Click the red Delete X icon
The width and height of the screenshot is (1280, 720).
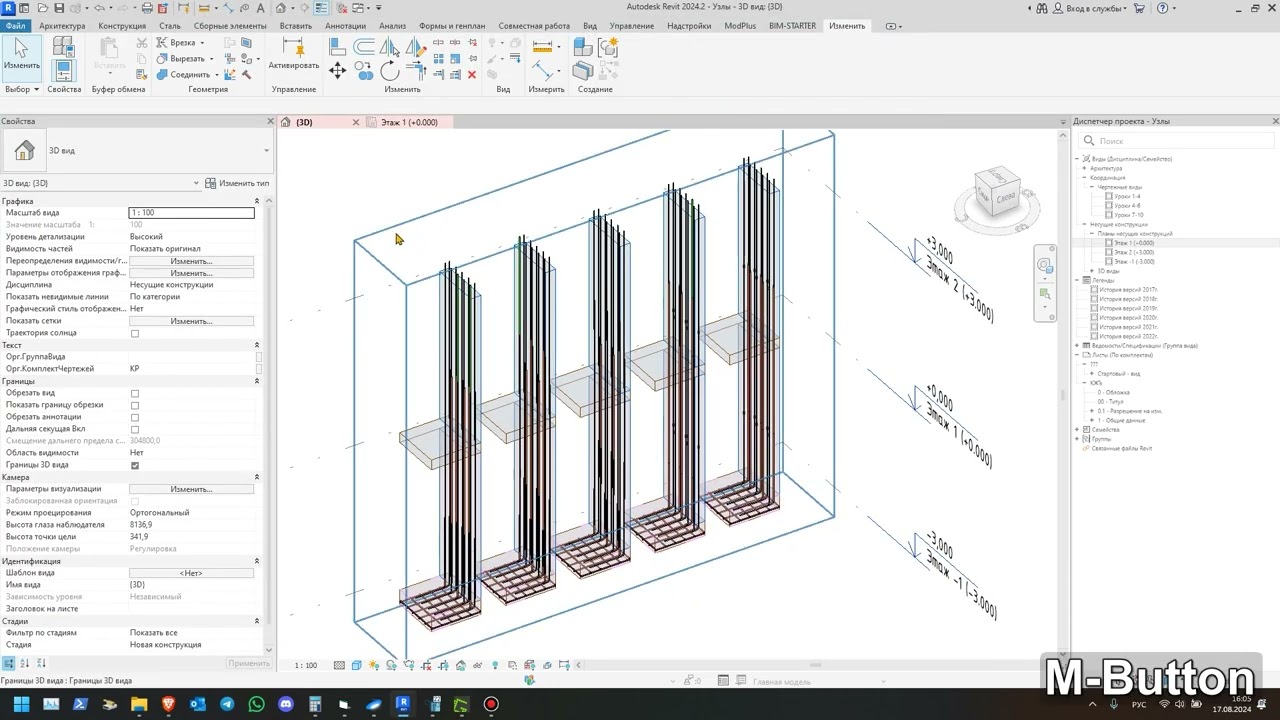coord(473,74)
